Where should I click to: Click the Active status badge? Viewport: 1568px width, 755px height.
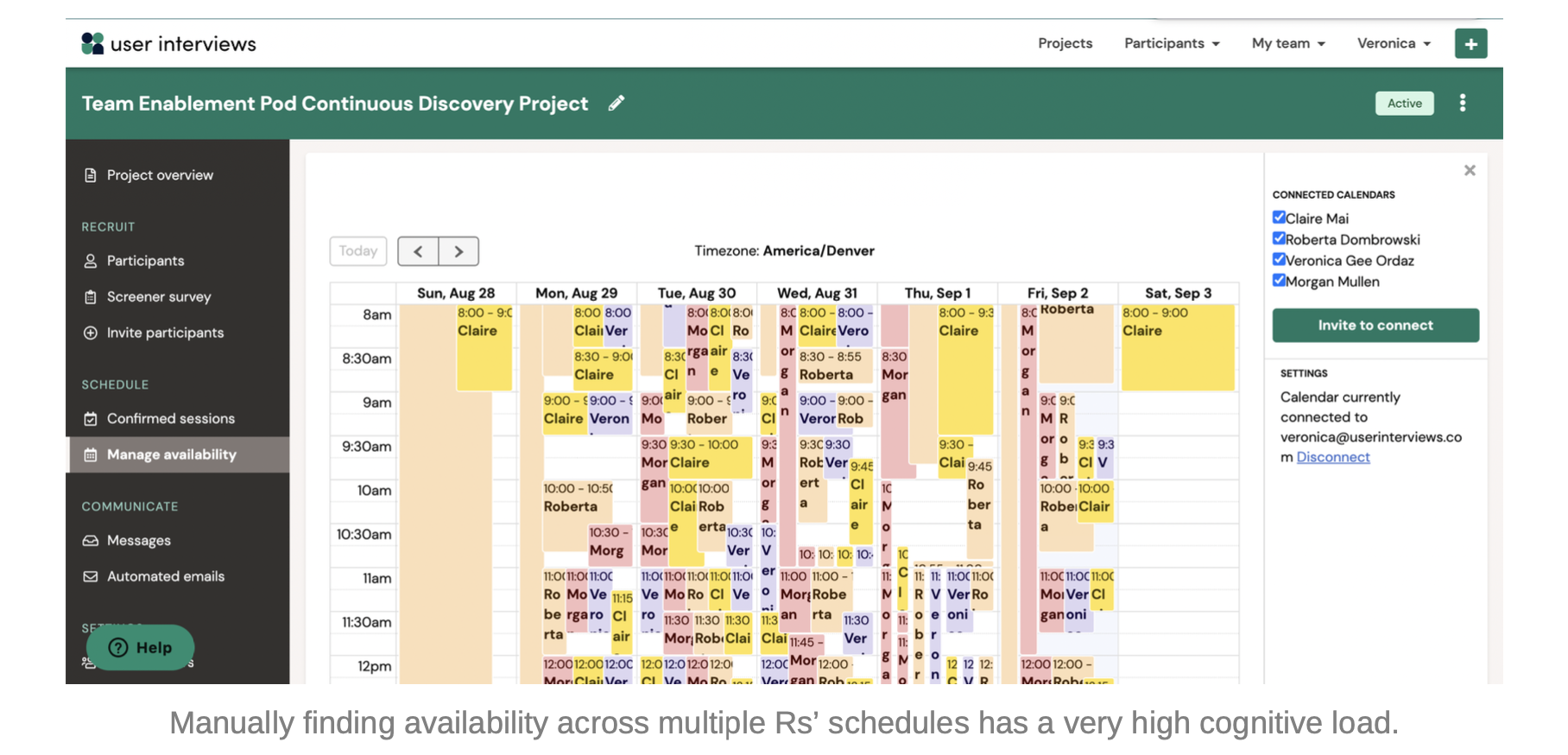[1404, 103]
